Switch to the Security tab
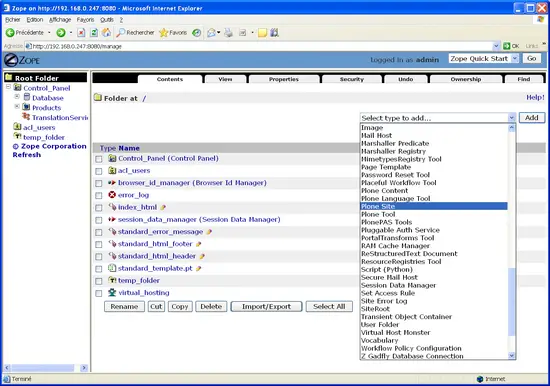This screenshot has height=386, width=550. (x=352, y=79)
